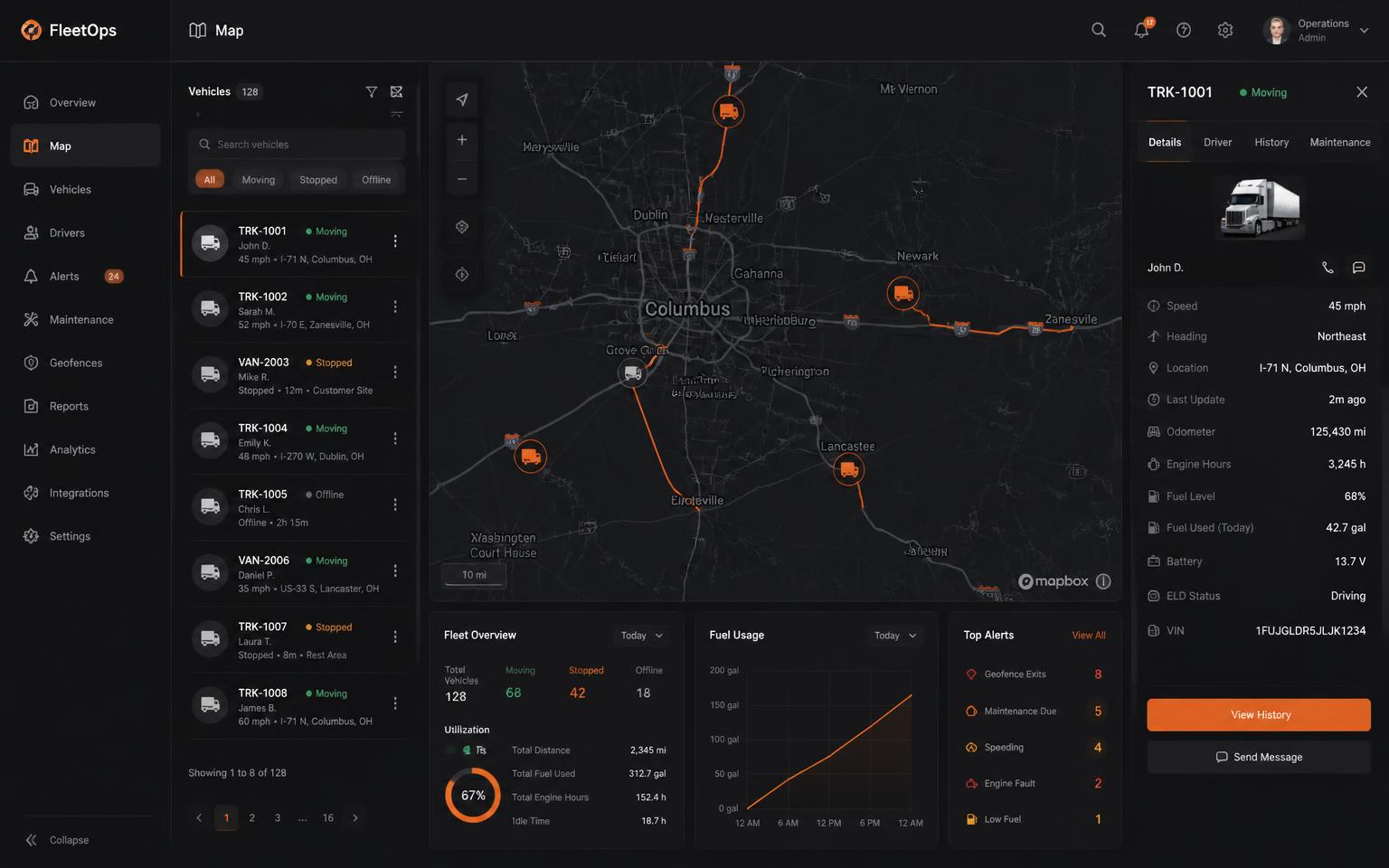
Task: Switch to the History tab
Action: point(1271,142)
